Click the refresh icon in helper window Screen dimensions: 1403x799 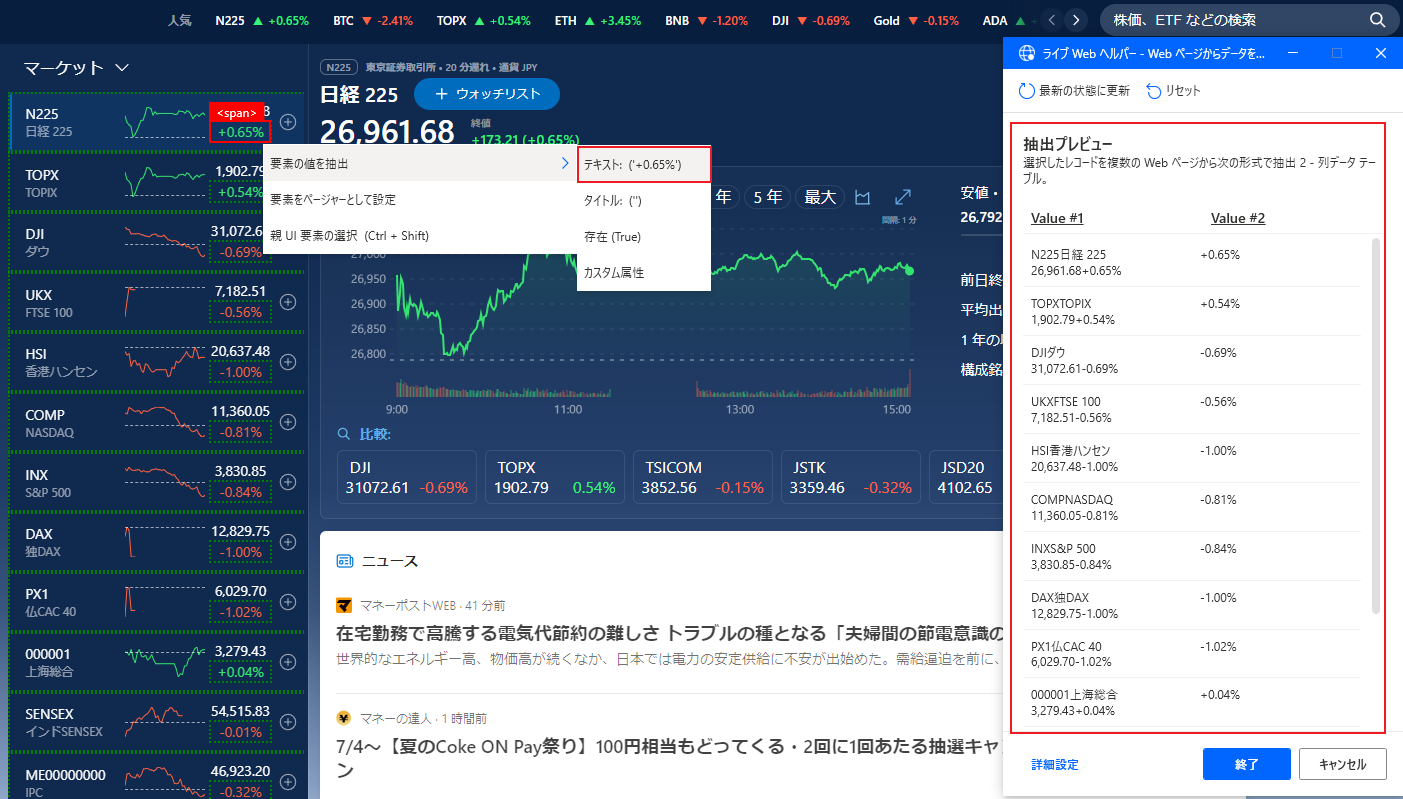[x=1027, y=91]
